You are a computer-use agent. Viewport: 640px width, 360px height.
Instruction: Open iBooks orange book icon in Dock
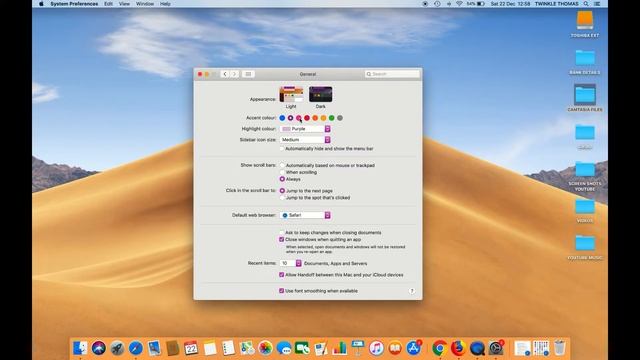[395, 348]
